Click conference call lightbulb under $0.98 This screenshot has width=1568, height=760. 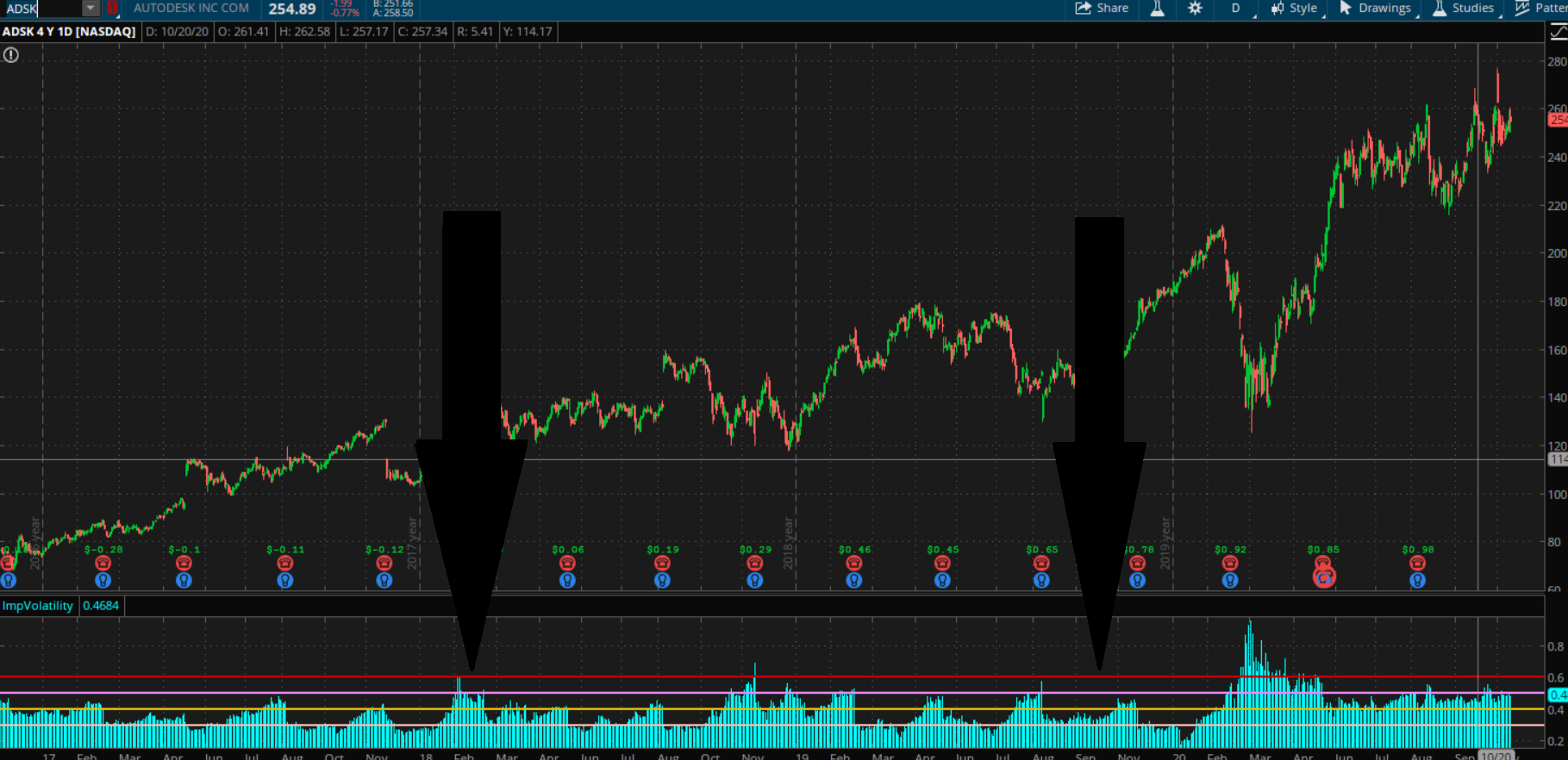pos(1417,581)
